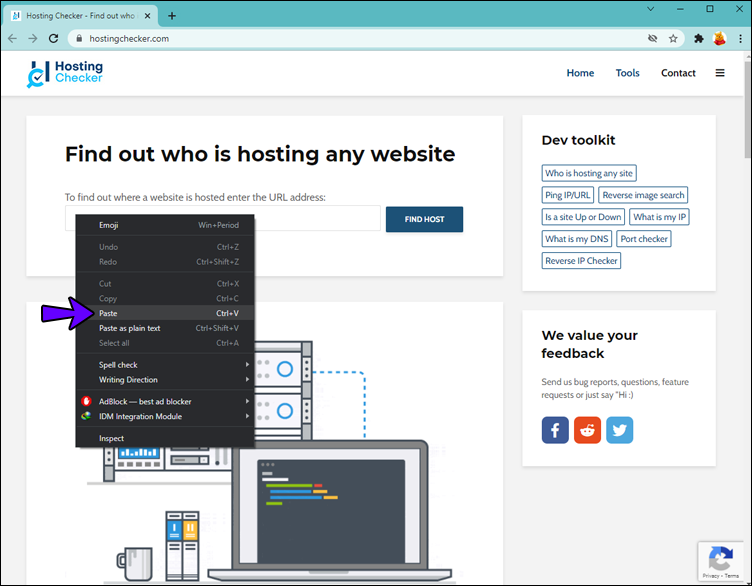752x586 pixels.
Task: Click the profile avatar icon
Action: click(719, 38)
